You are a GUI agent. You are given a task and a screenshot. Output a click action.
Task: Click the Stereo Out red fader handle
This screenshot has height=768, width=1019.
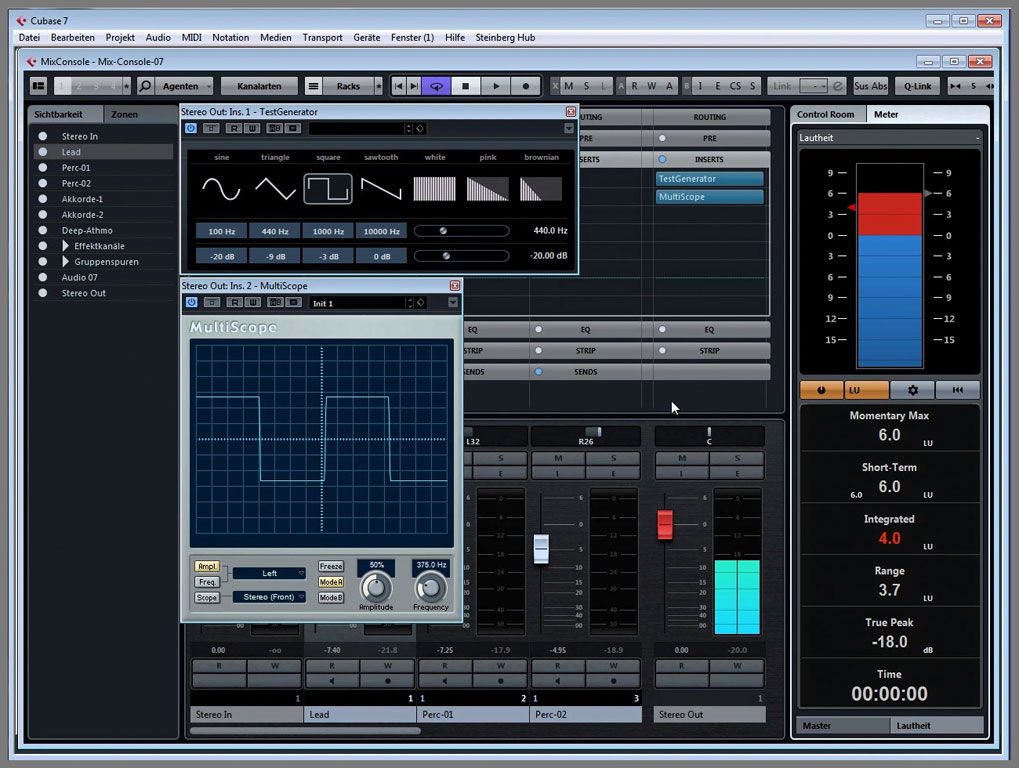(x=665, y=524)
